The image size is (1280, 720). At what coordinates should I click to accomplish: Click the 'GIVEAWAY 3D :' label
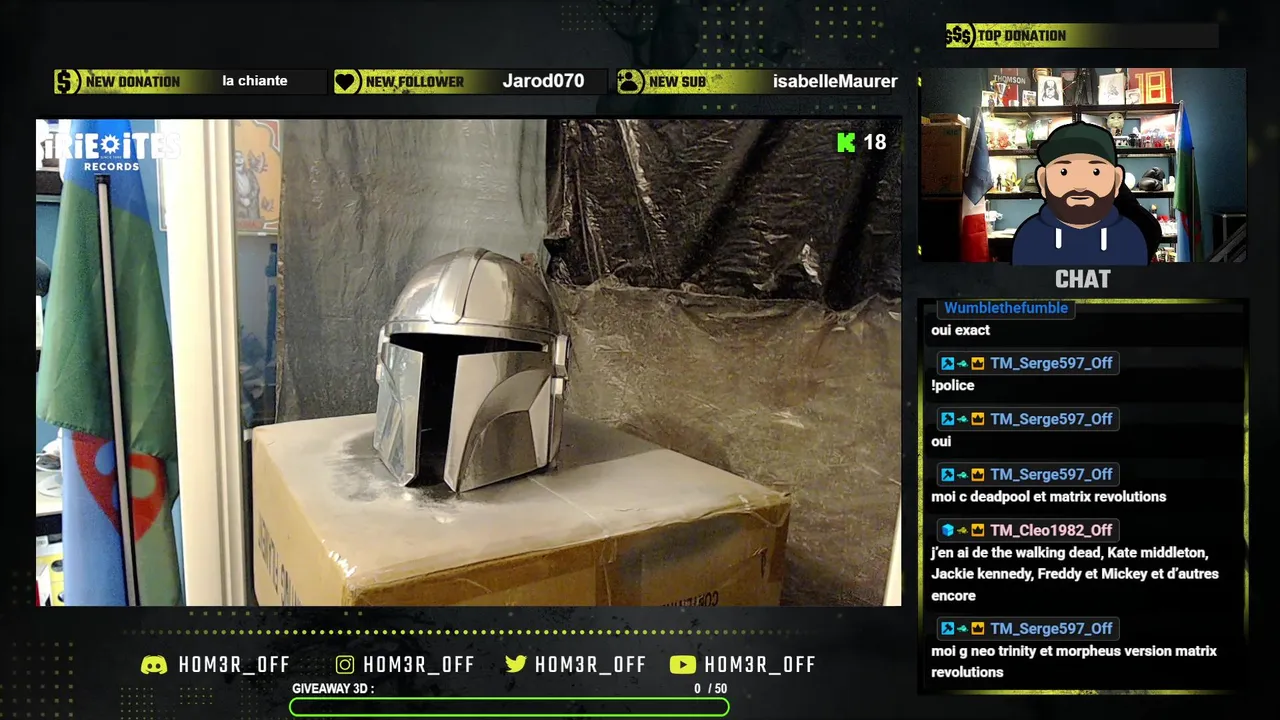point(333,689)
